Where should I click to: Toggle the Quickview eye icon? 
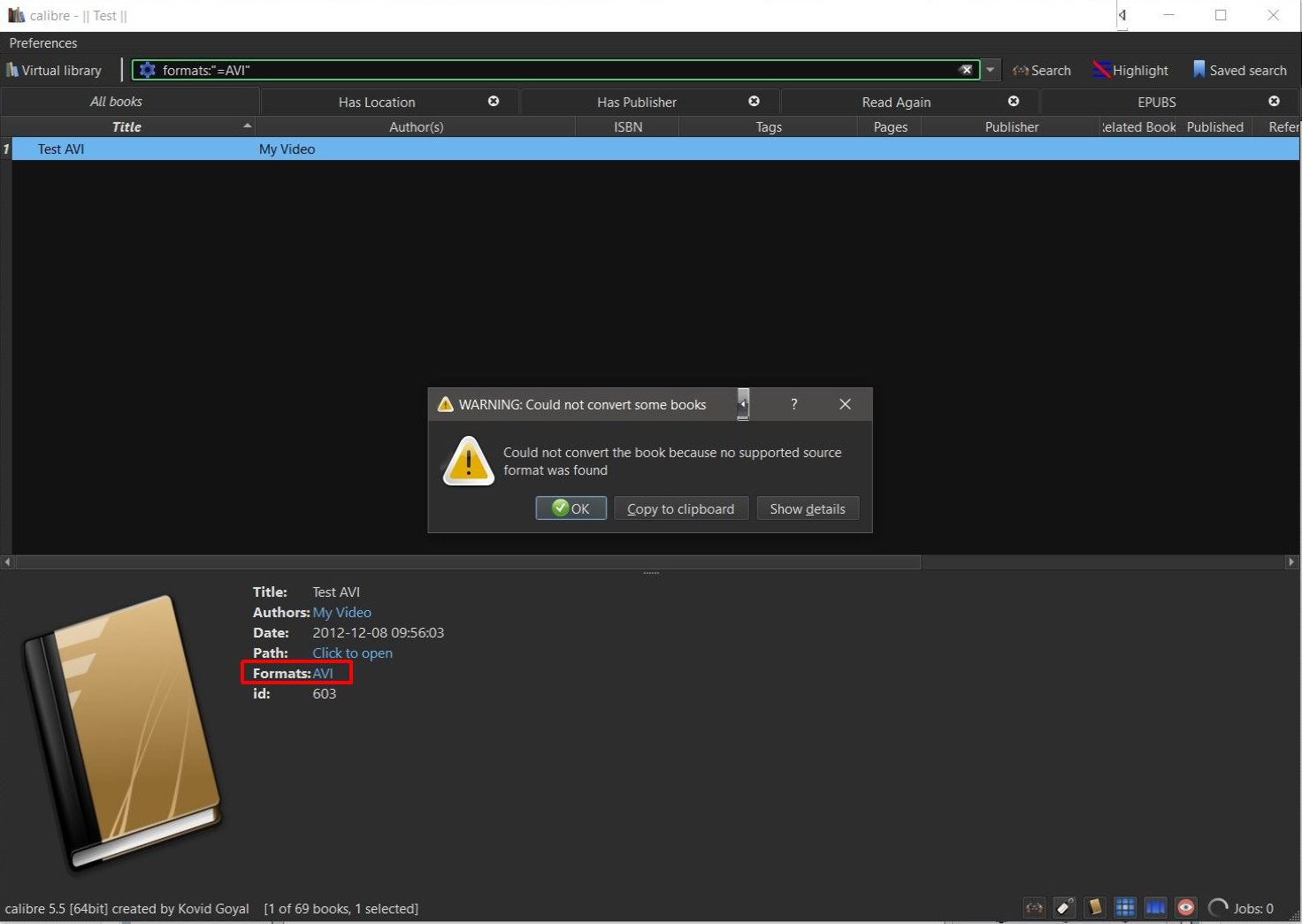point(1186,907)
